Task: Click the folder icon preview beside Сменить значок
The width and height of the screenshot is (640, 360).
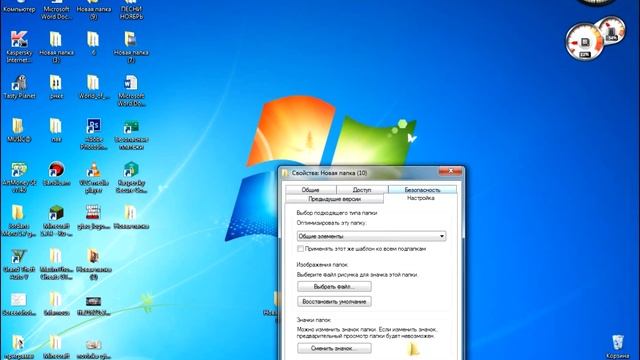Action: [413, 349]
